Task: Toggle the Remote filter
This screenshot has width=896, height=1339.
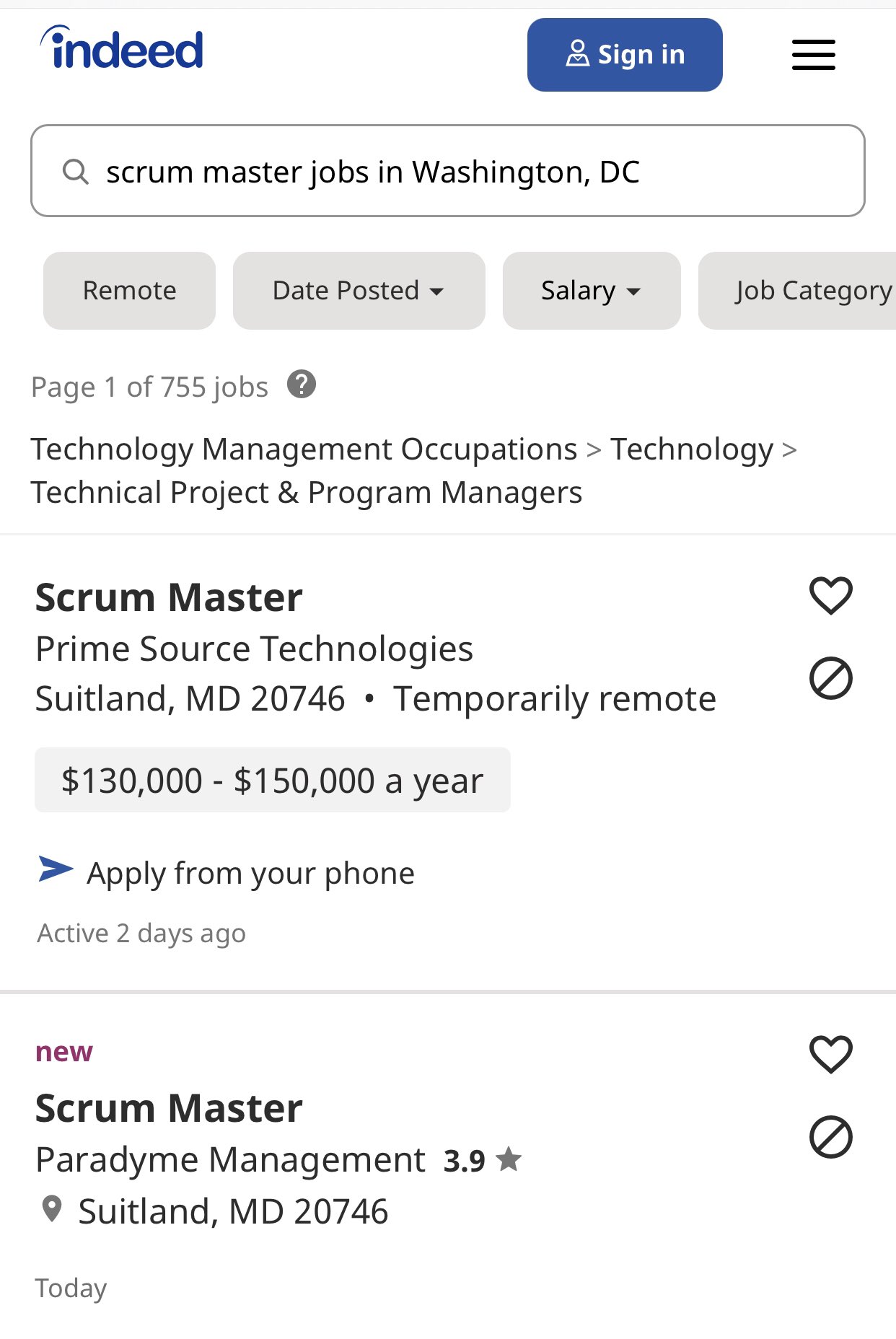Action: [129, 291]
